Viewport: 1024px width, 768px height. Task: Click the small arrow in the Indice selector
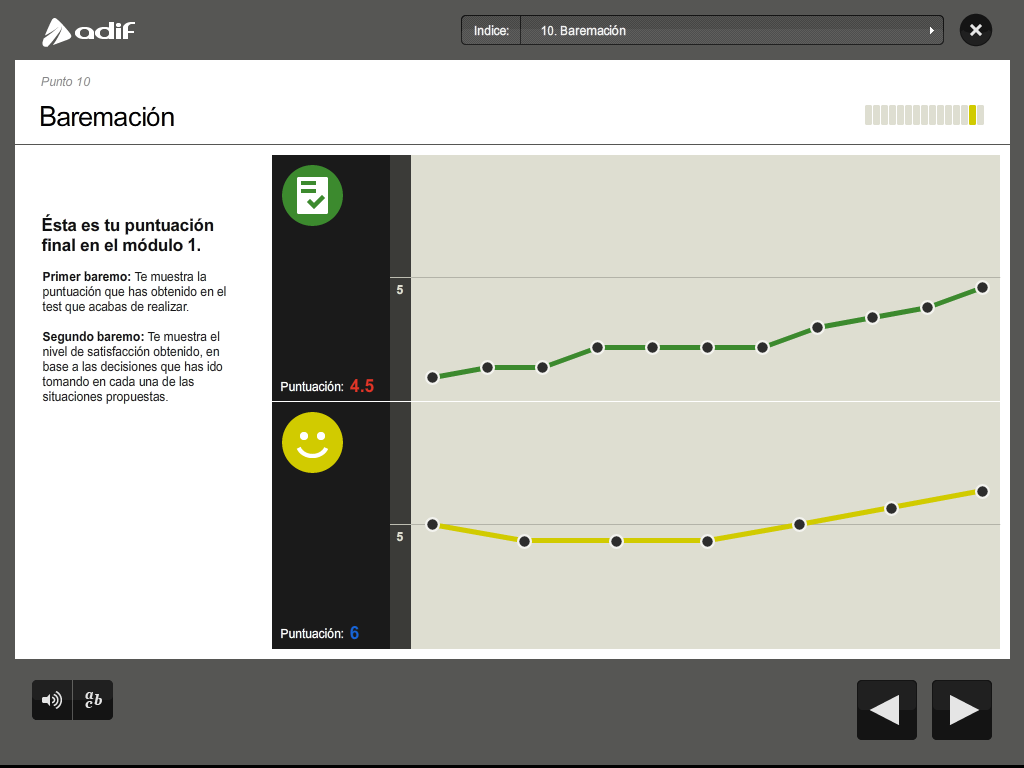click(x=932, y=31)
